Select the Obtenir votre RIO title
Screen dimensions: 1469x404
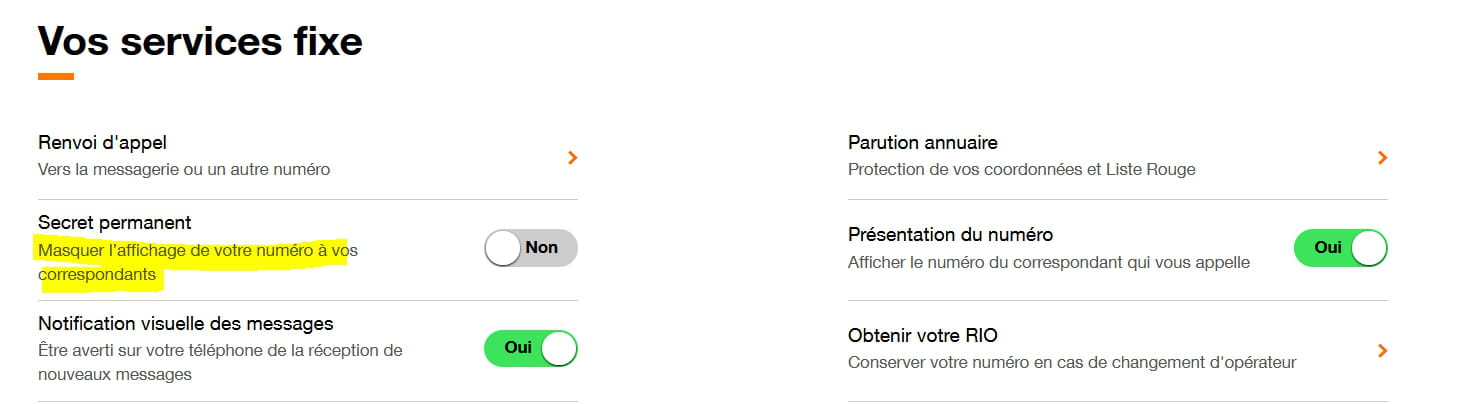tap(922, 336)
